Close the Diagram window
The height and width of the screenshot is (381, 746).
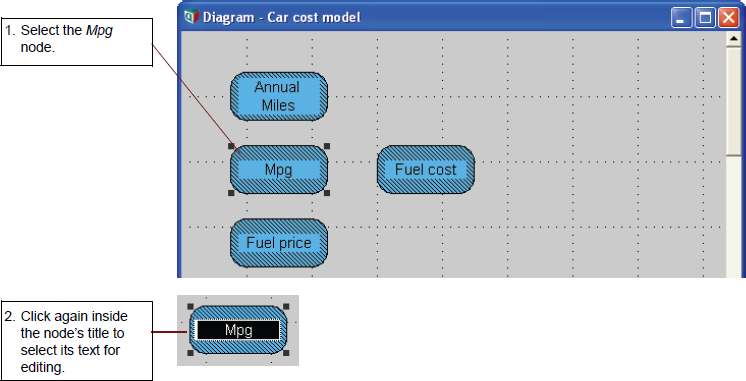click(x=728, y=18)
